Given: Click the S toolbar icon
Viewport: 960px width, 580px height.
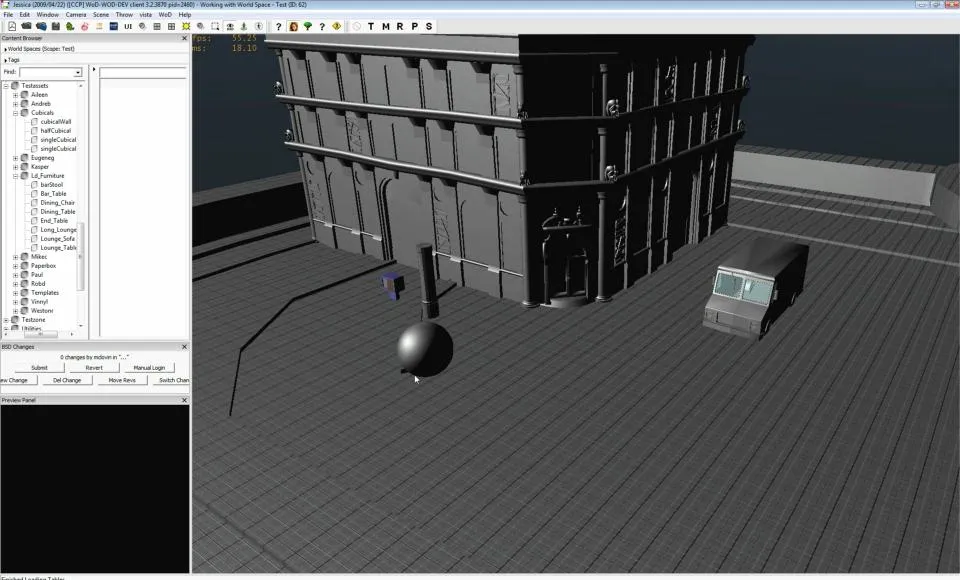Looking at the screenshot, I should (429, 26).
